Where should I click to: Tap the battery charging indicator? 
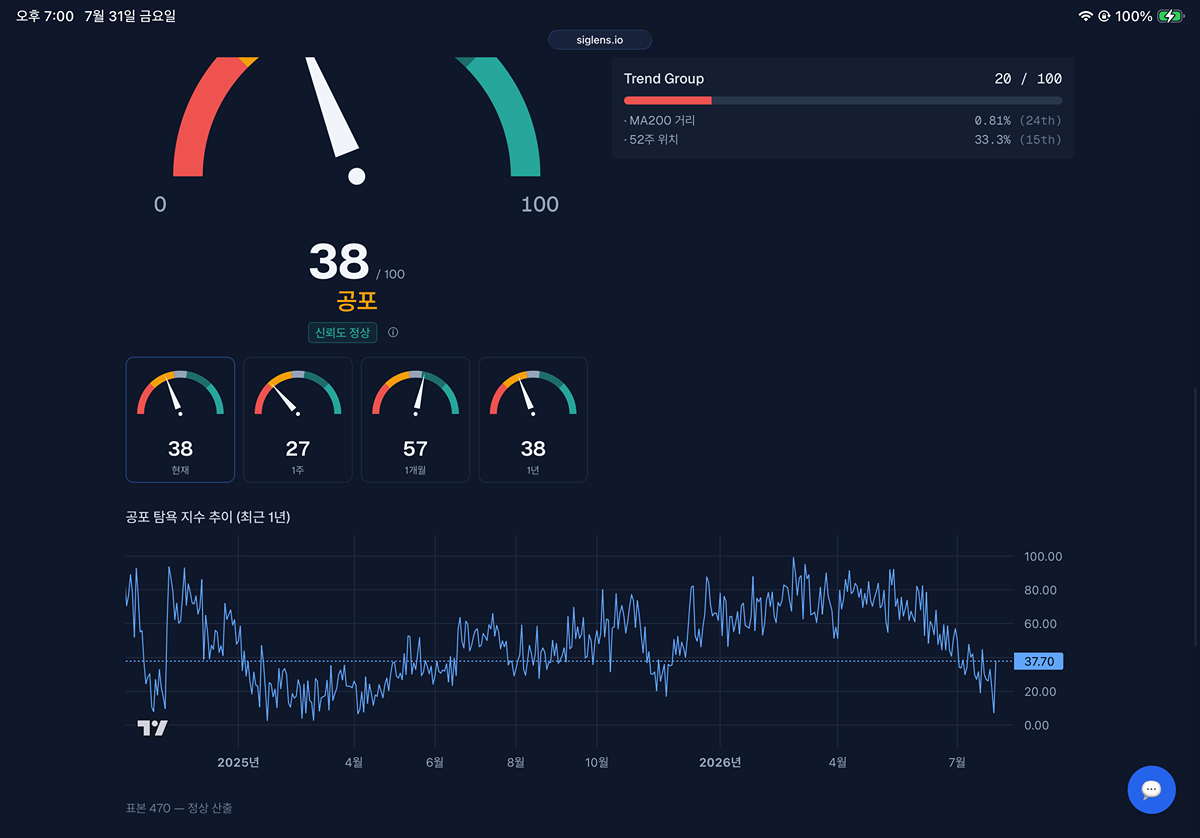coord(1170,17)
